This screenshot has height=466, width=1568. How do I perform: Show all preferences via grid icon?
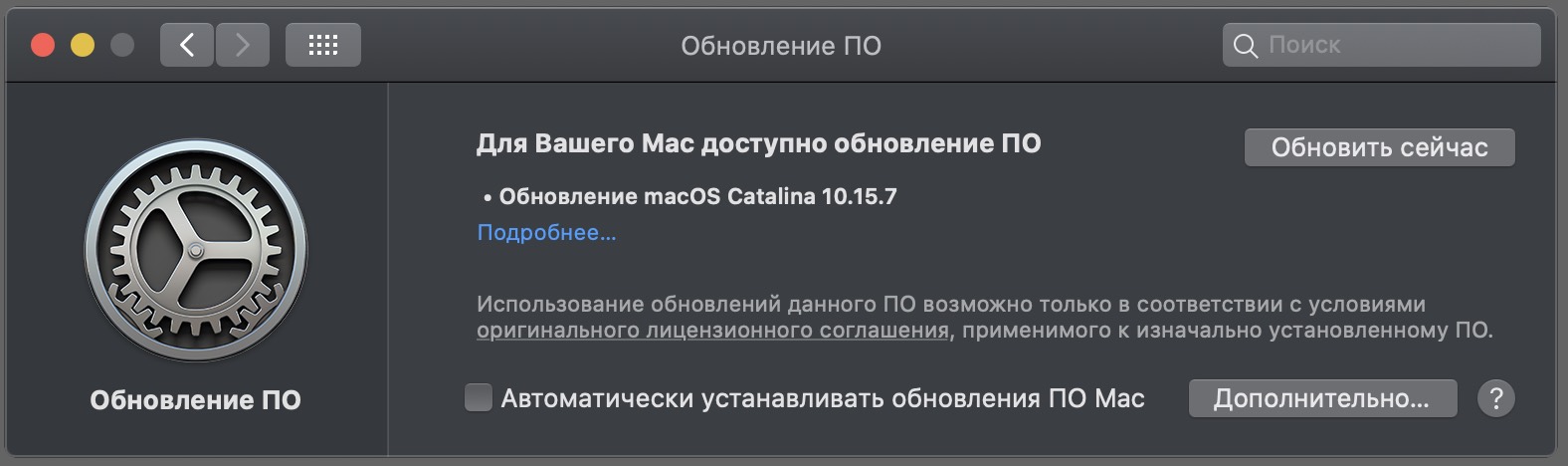tap(323, 45)
